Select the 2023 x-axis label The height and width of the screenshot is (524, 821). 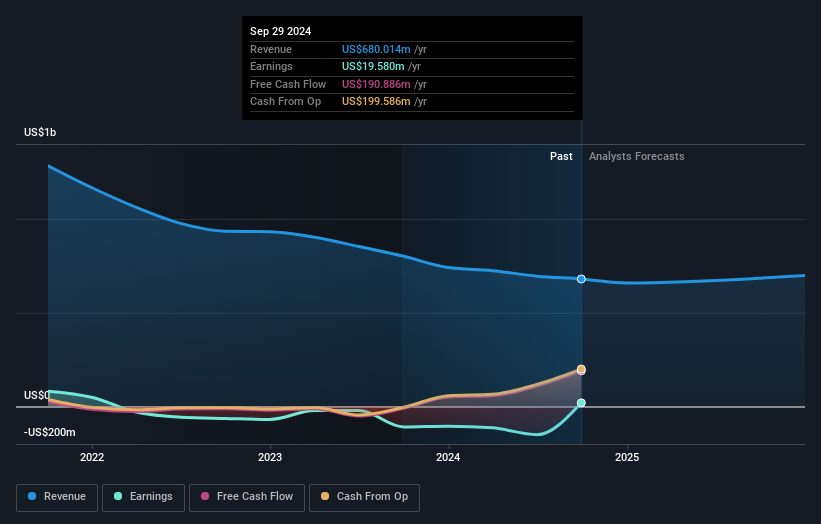pyautogui.click(x=270, y=457)
